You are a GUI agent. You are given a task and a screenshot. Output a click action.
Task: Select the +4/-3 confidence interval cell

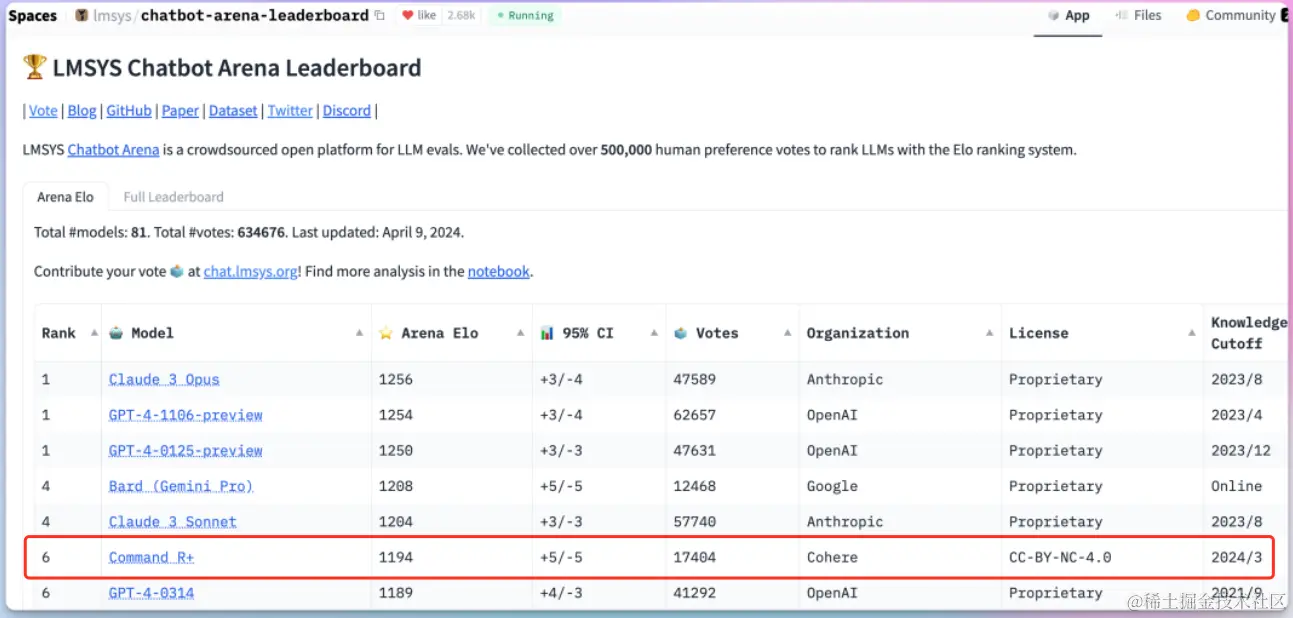pos(599,593)
